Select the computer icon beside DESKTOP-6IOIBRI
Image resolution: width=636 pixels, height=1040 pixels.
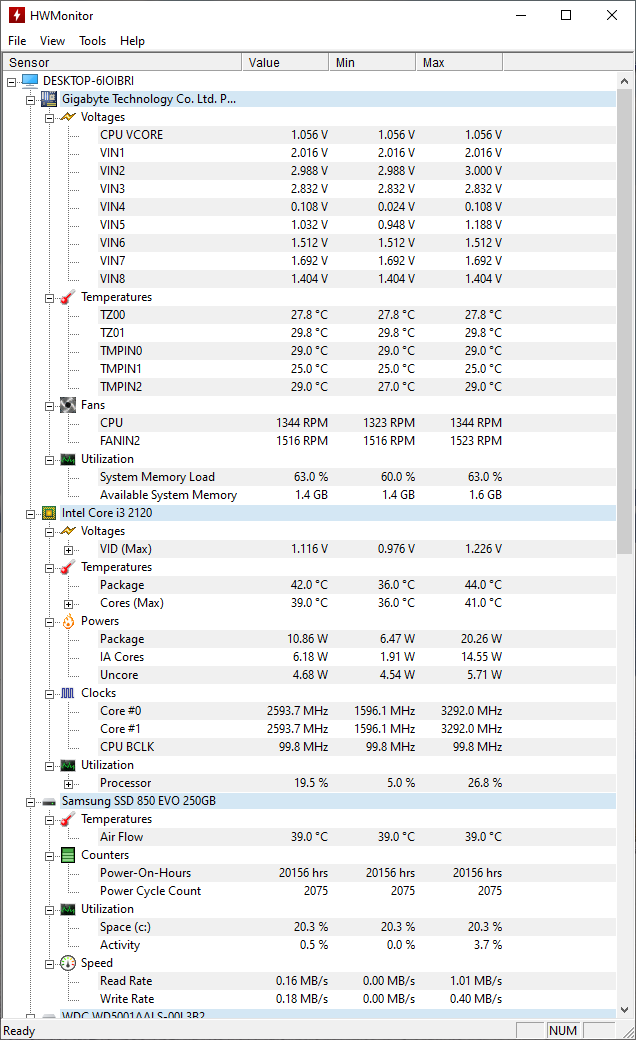[32, 81]
